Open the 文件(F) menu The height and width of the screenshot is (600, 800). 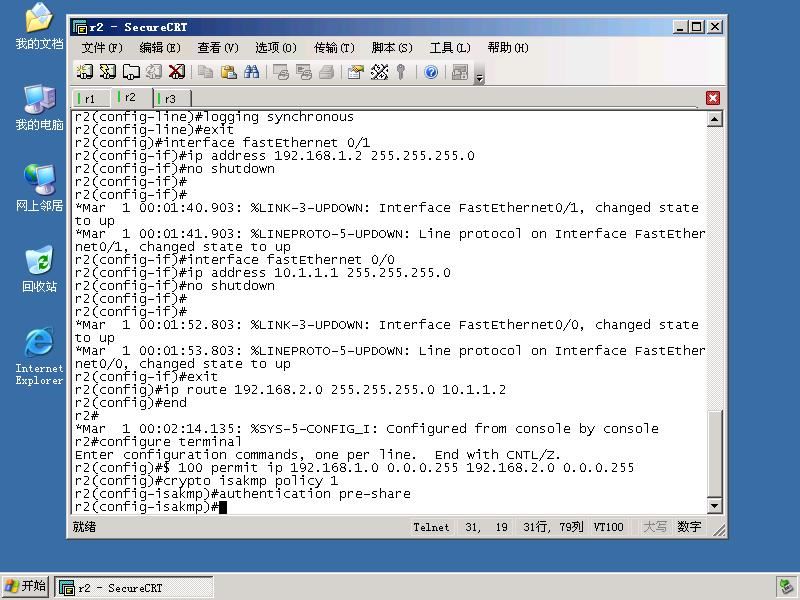point(102,48)
